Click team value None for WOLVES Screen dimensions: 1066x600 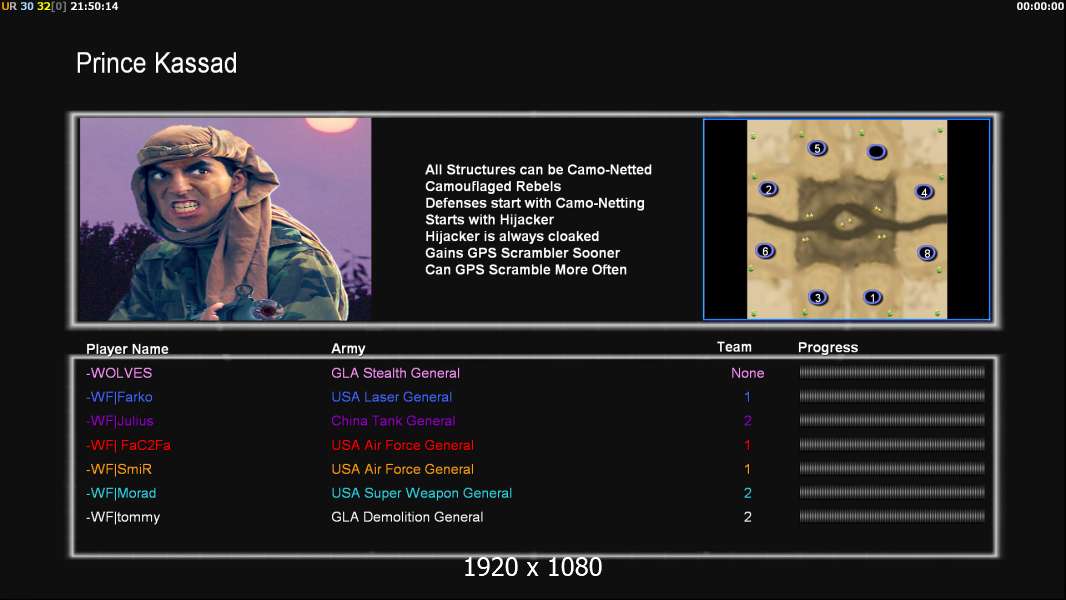pyautogui.click(x=747, y=373)
